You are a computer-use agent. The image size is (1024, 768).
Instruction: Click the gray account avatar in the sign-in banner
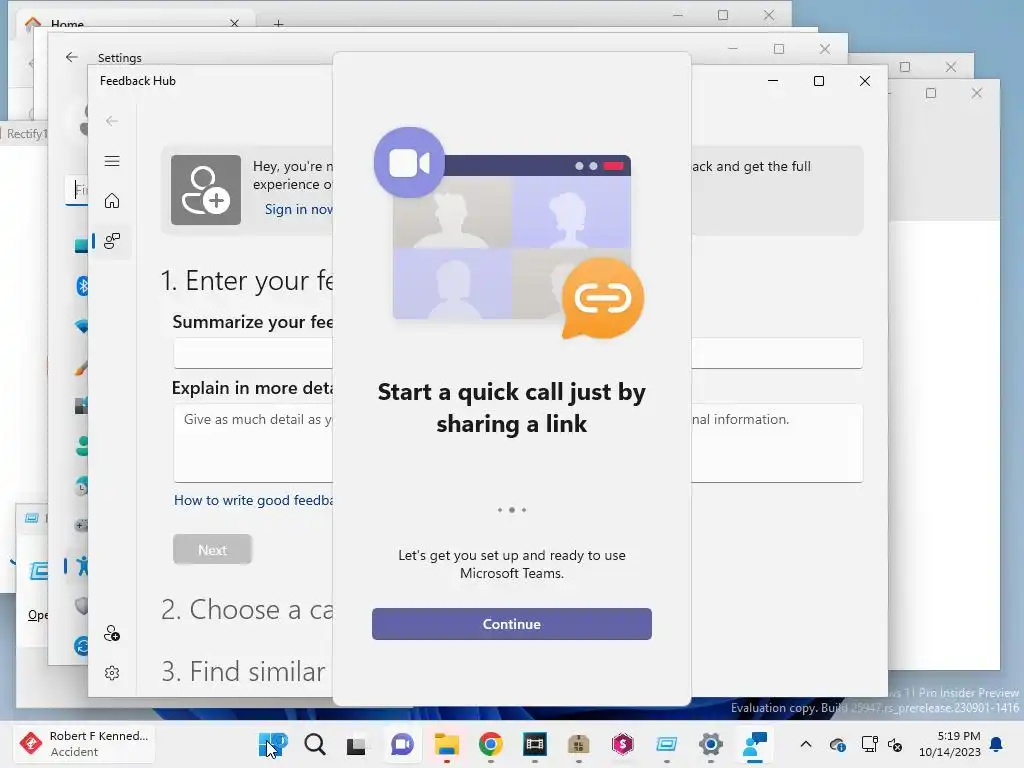pyautogui.click(x=206, y=190)
